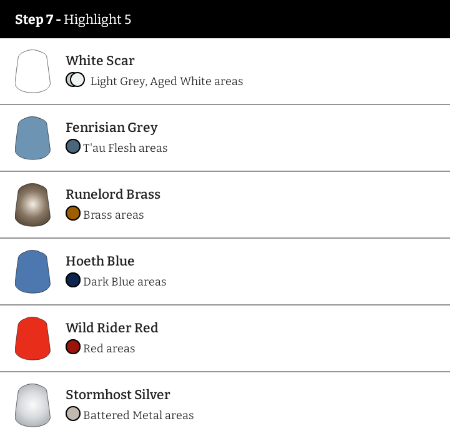Open the Fenrisian Grey paint name
Viewport: 450px width, 437px height.
pyautogui.click(x=112, y=128)
